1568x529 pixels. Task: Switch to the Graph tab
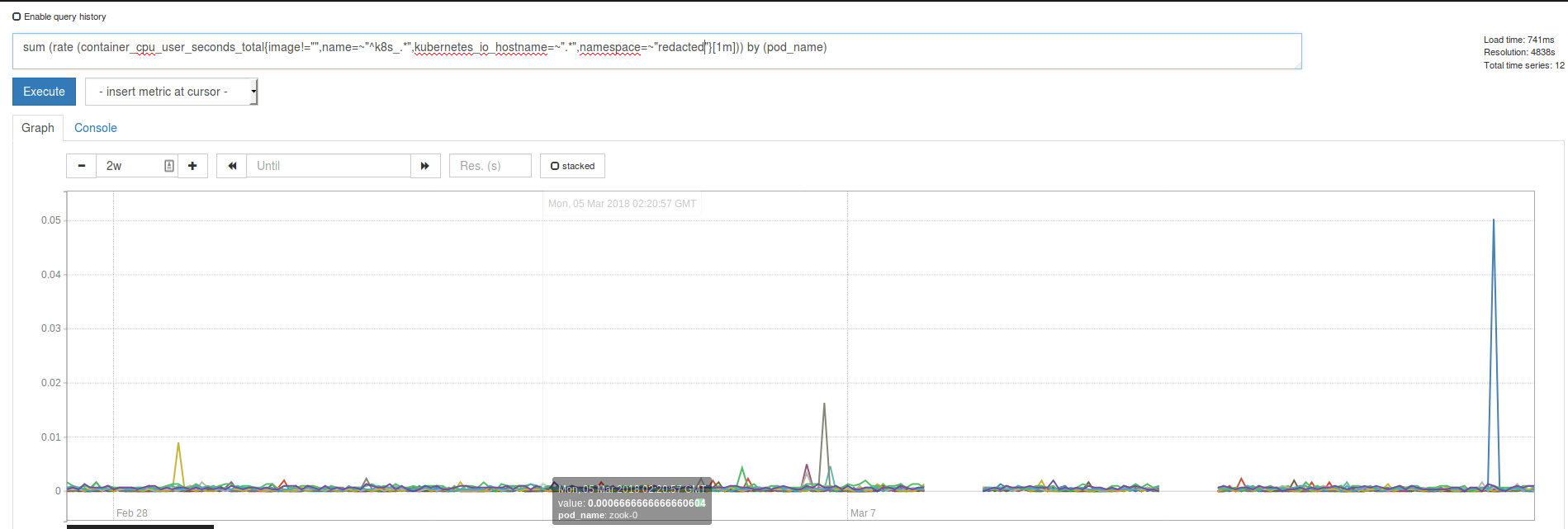click(x=38, y=128)
